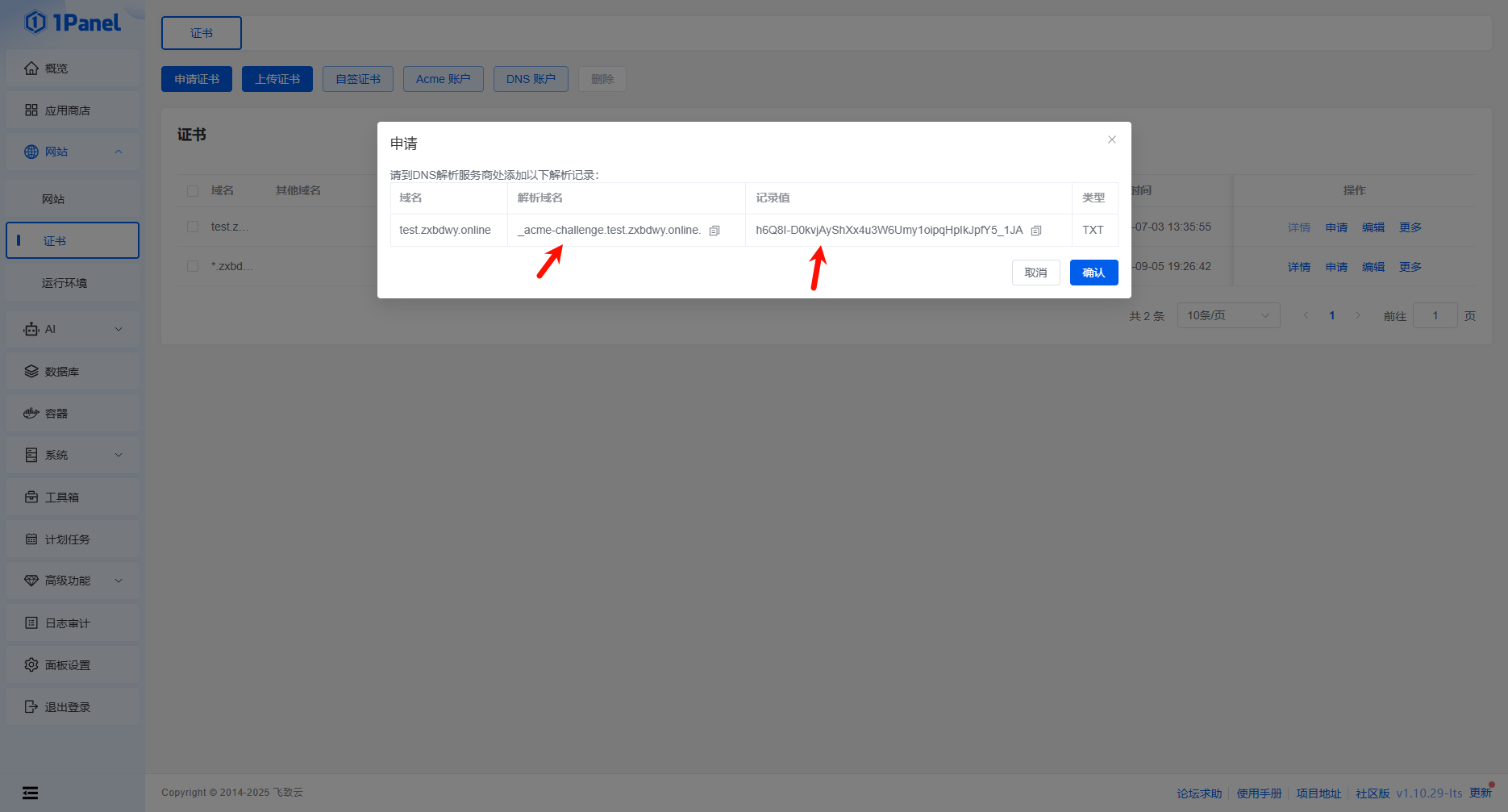The width and height of the screenshot is (1508, 812).
Task: Click 退出登录 logout icon
Action: [31, 707]
